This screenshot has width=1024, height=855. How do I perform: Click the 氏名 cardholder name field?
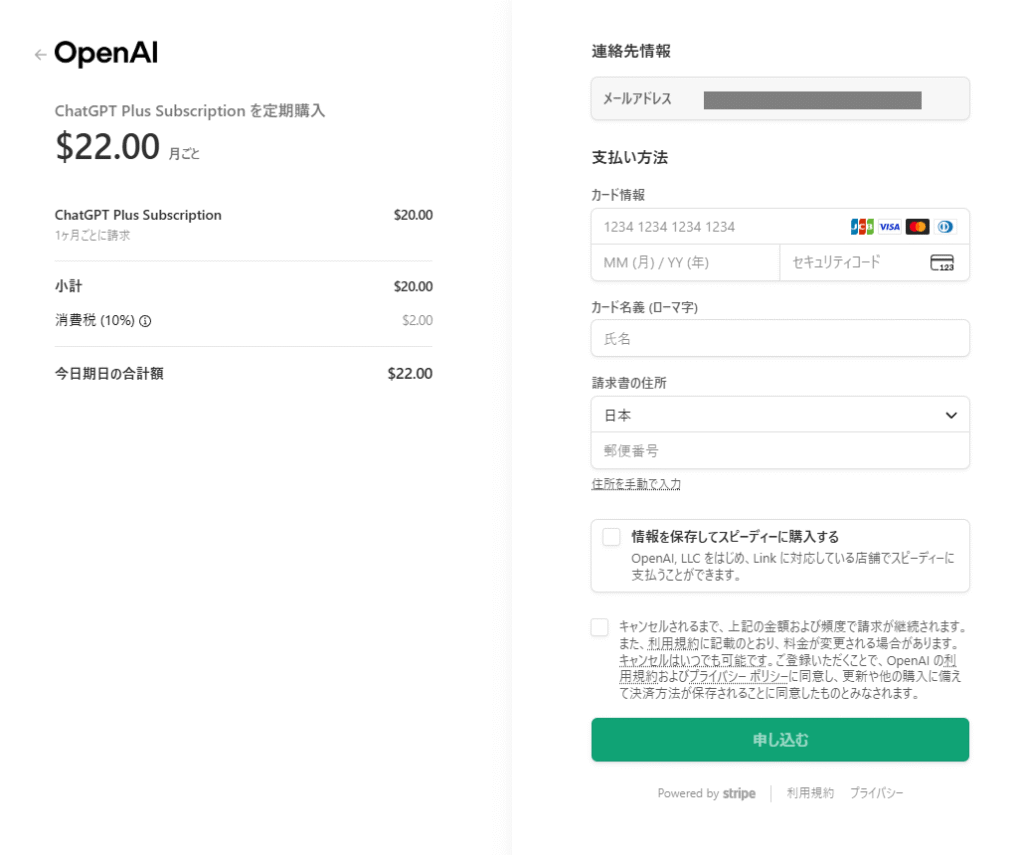coord(780,339)
